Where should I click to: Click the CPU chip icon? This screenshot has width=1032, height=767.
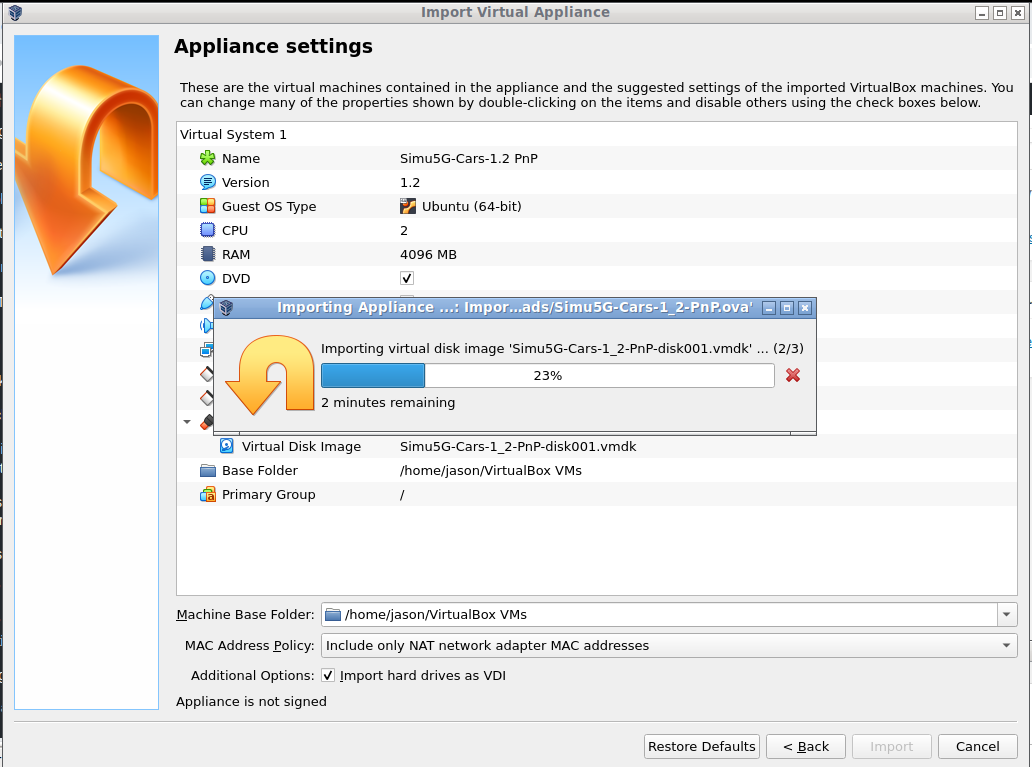coord(207,230)
